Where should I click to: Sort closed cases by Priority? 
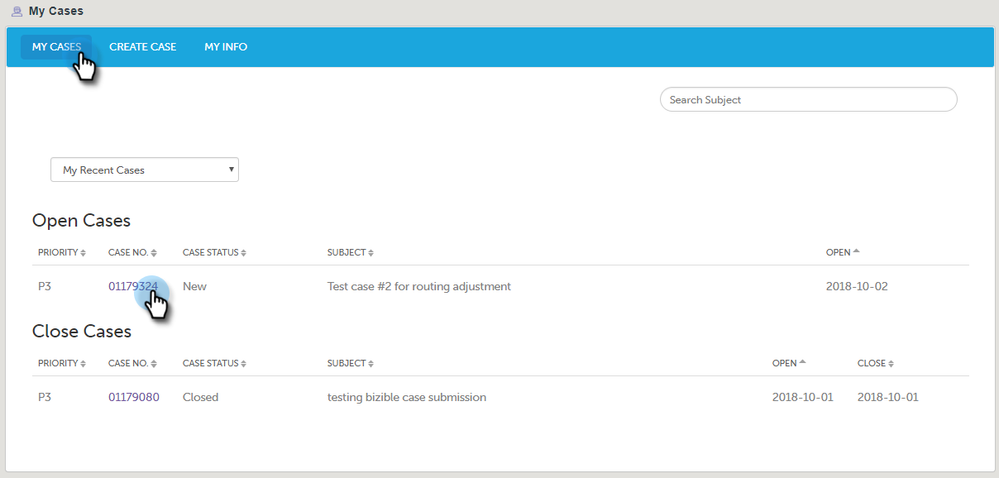click(61, 364)
